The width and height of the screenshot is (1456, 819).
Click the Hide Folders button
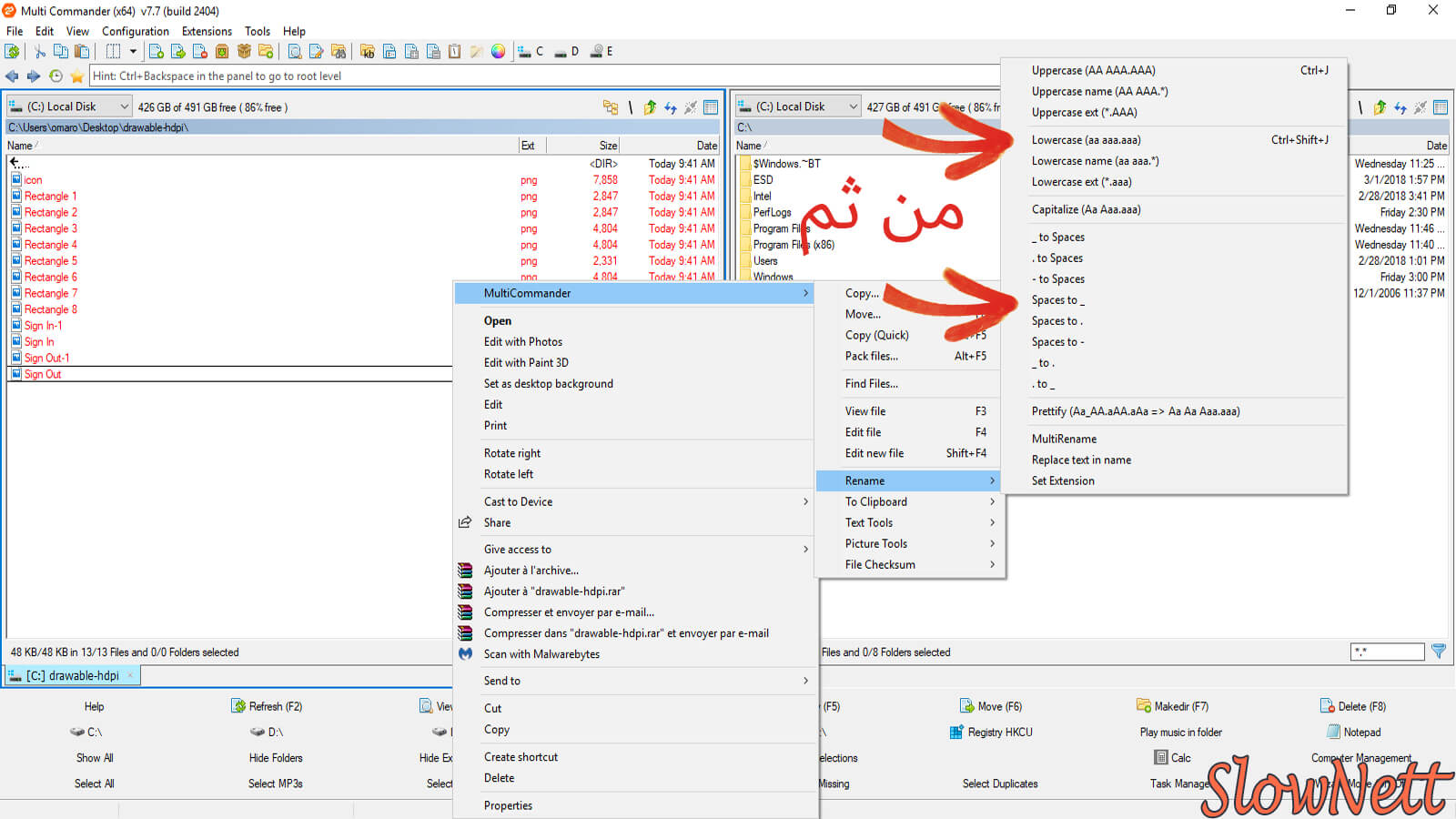(x=276, y=758)
